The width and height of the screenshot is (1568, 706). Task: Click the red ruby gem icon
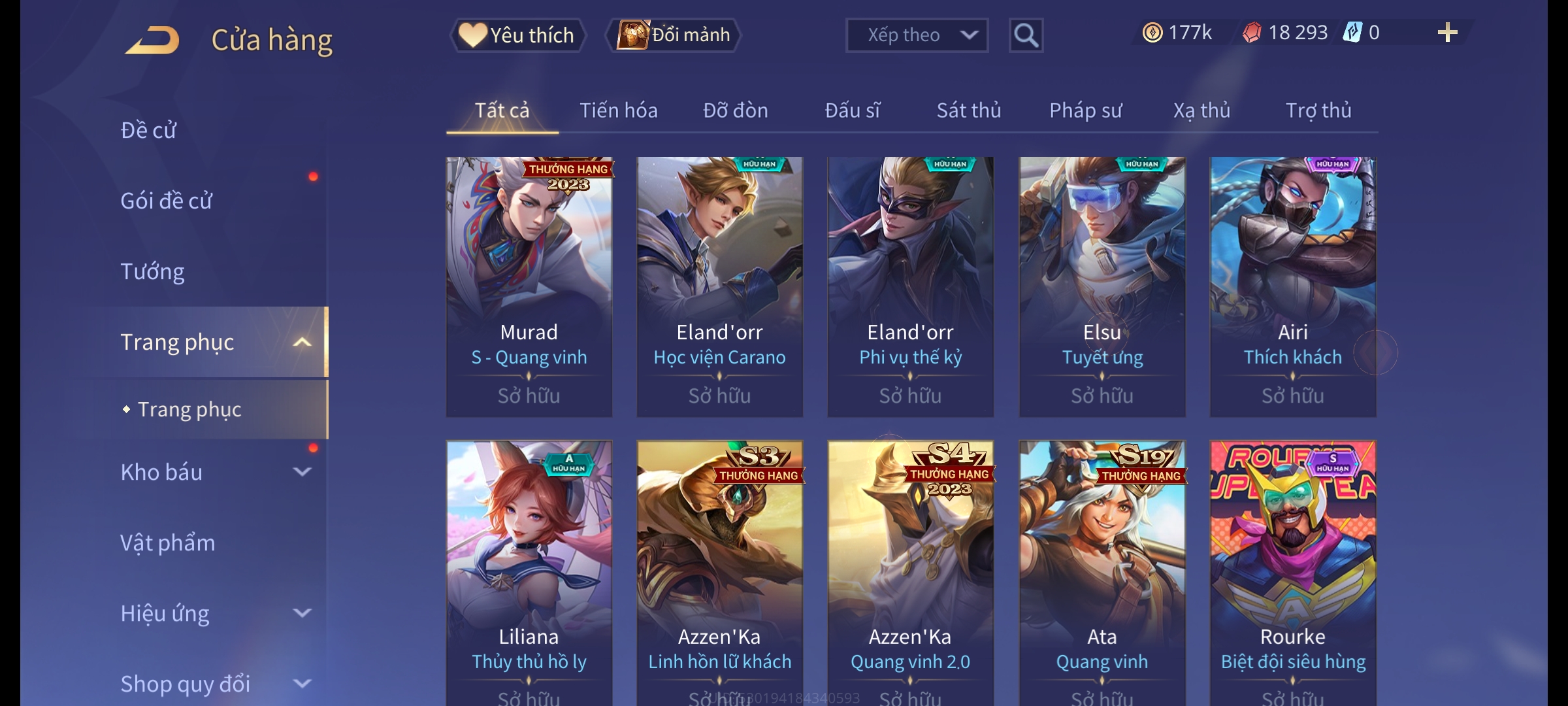1252,33
